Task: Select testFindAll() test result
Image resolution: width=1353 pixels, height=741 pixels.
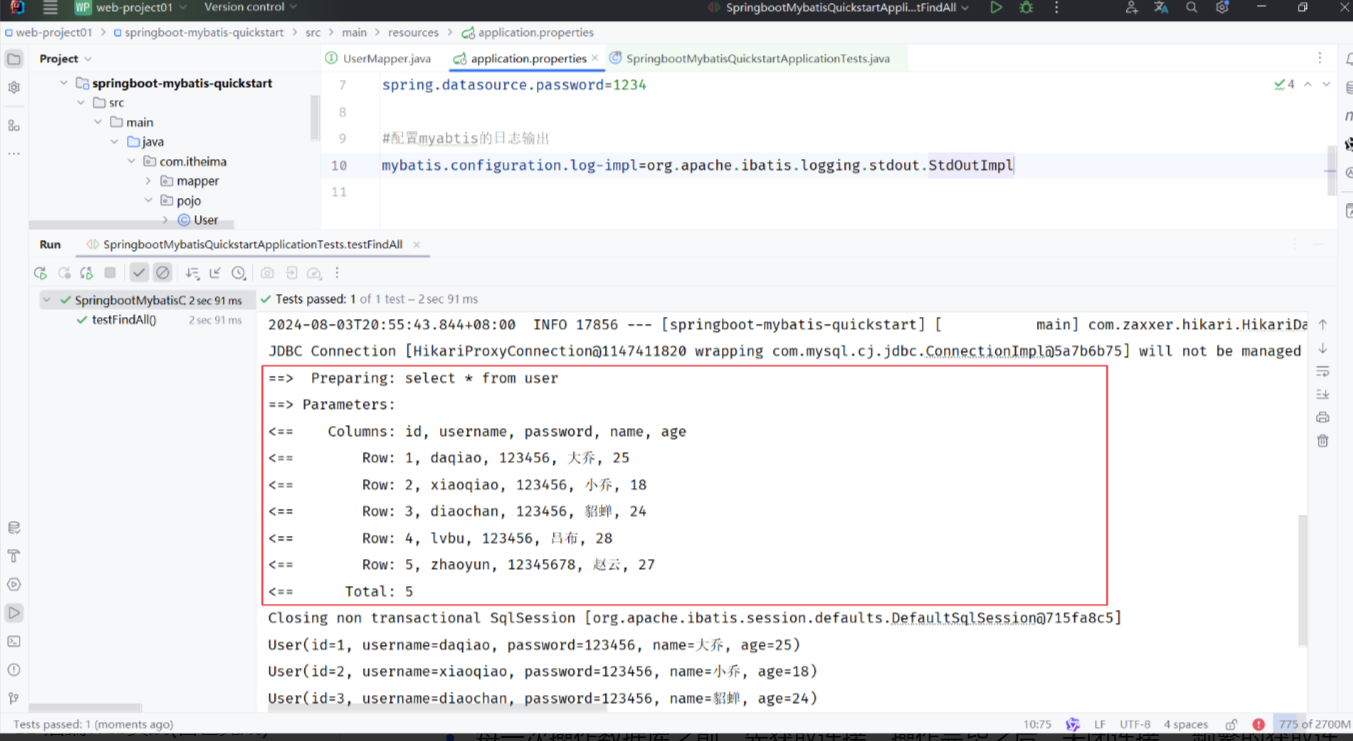Action: pyautogui.click(x=124, y=320)
